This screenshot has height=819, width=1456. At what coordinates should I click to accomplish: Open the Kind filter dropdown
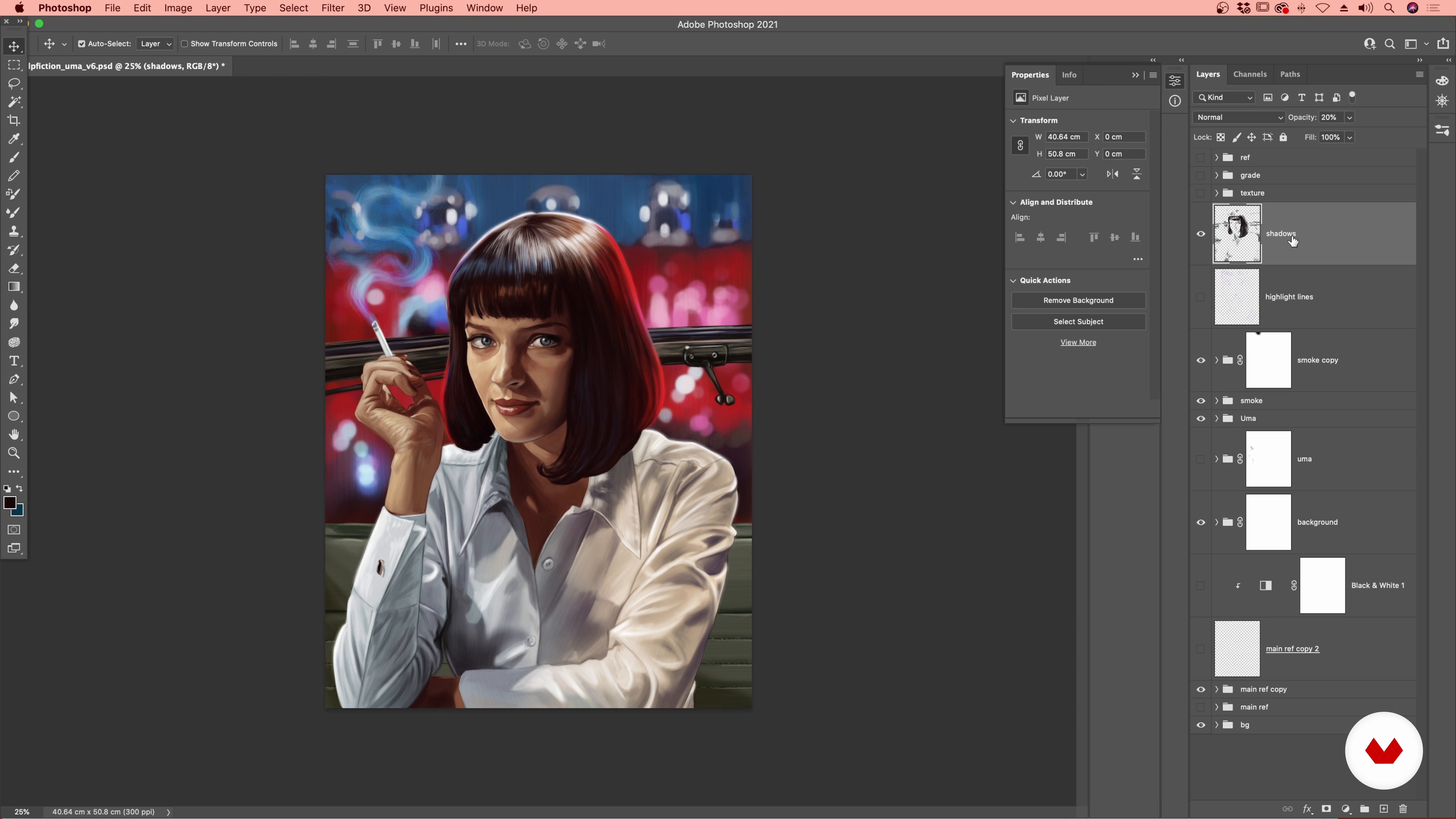pos(1224,97)
